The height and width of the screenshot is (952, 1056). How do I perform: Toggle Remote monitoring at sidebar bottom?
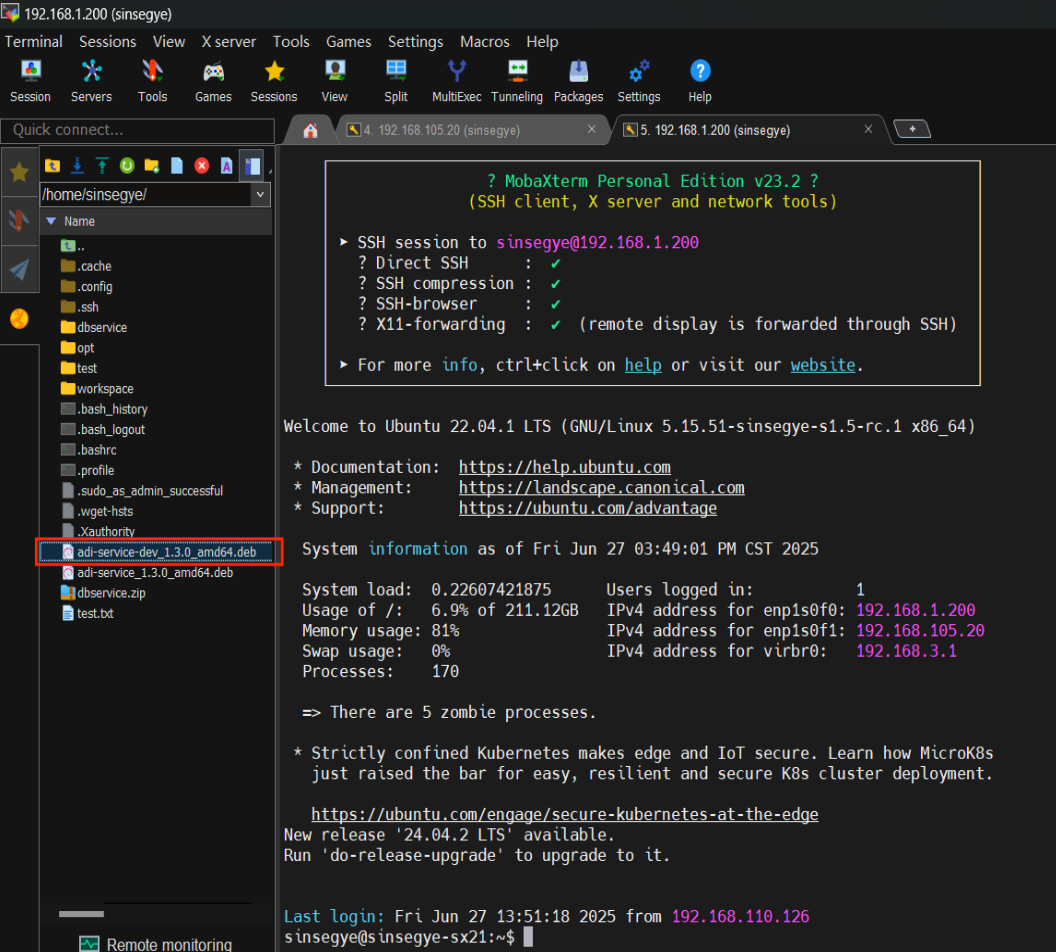click(x=155, y=943)
